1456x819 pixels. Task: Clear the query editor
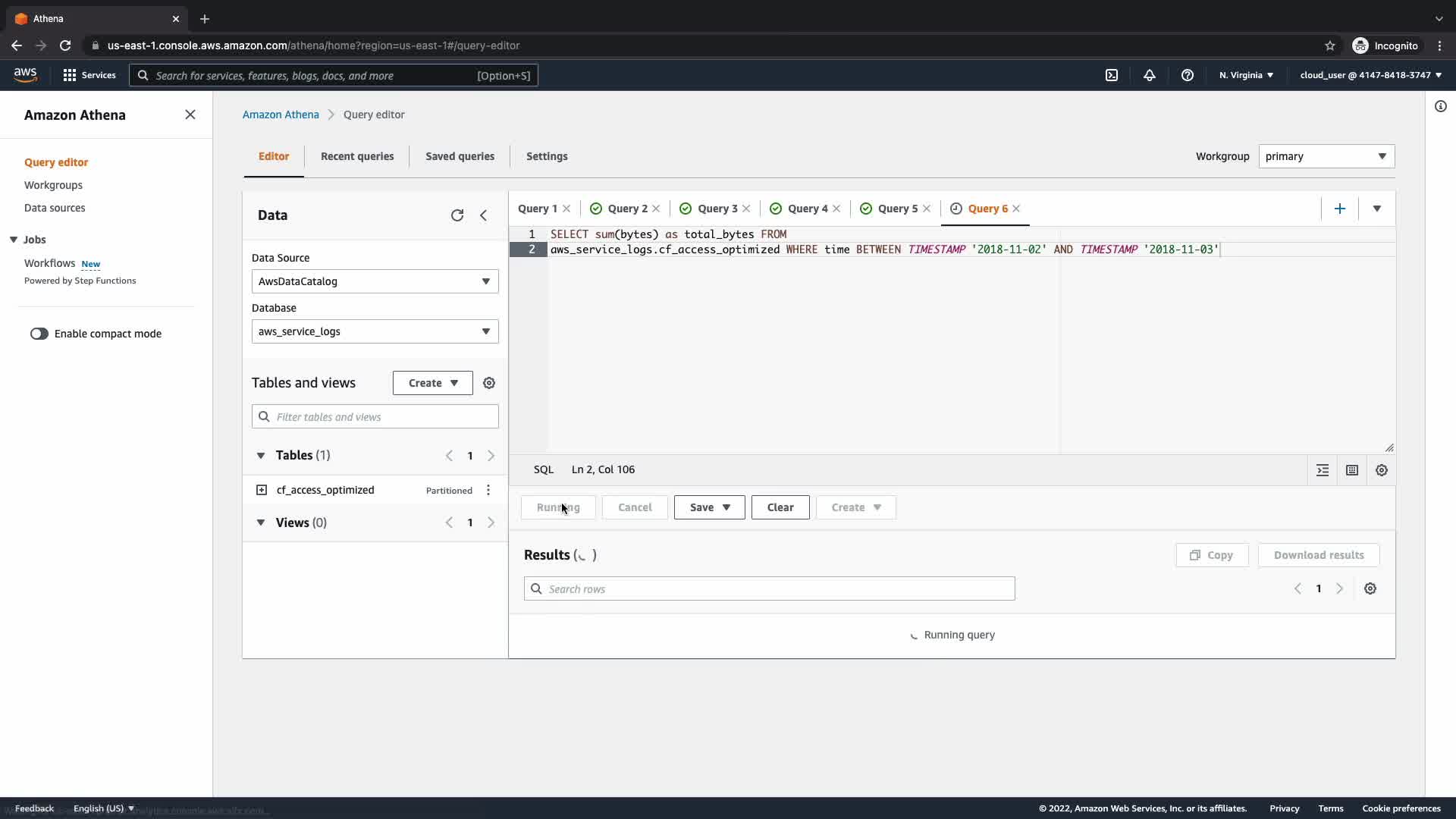tap(780, 507)
